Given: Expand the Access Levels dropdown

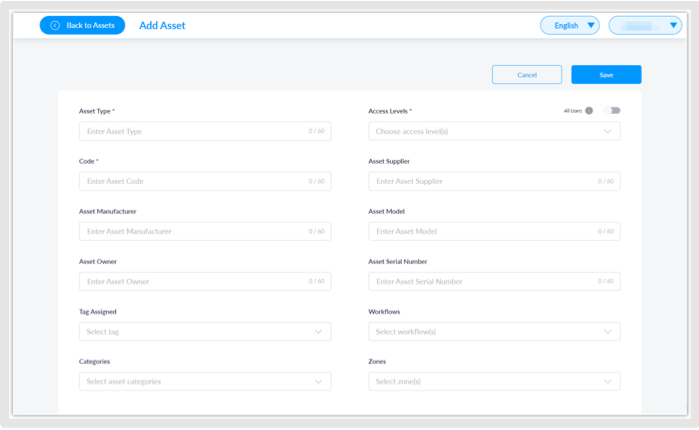Looking at the screenshot, I should [494, 131].
